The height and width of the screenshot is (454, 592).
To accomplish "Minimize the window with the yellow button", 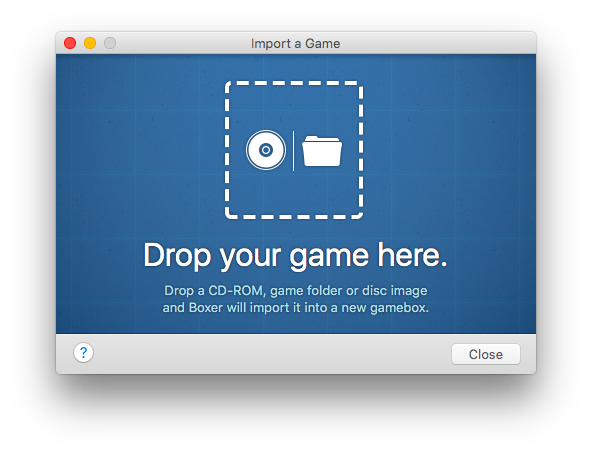I will [x=90, y=43].
